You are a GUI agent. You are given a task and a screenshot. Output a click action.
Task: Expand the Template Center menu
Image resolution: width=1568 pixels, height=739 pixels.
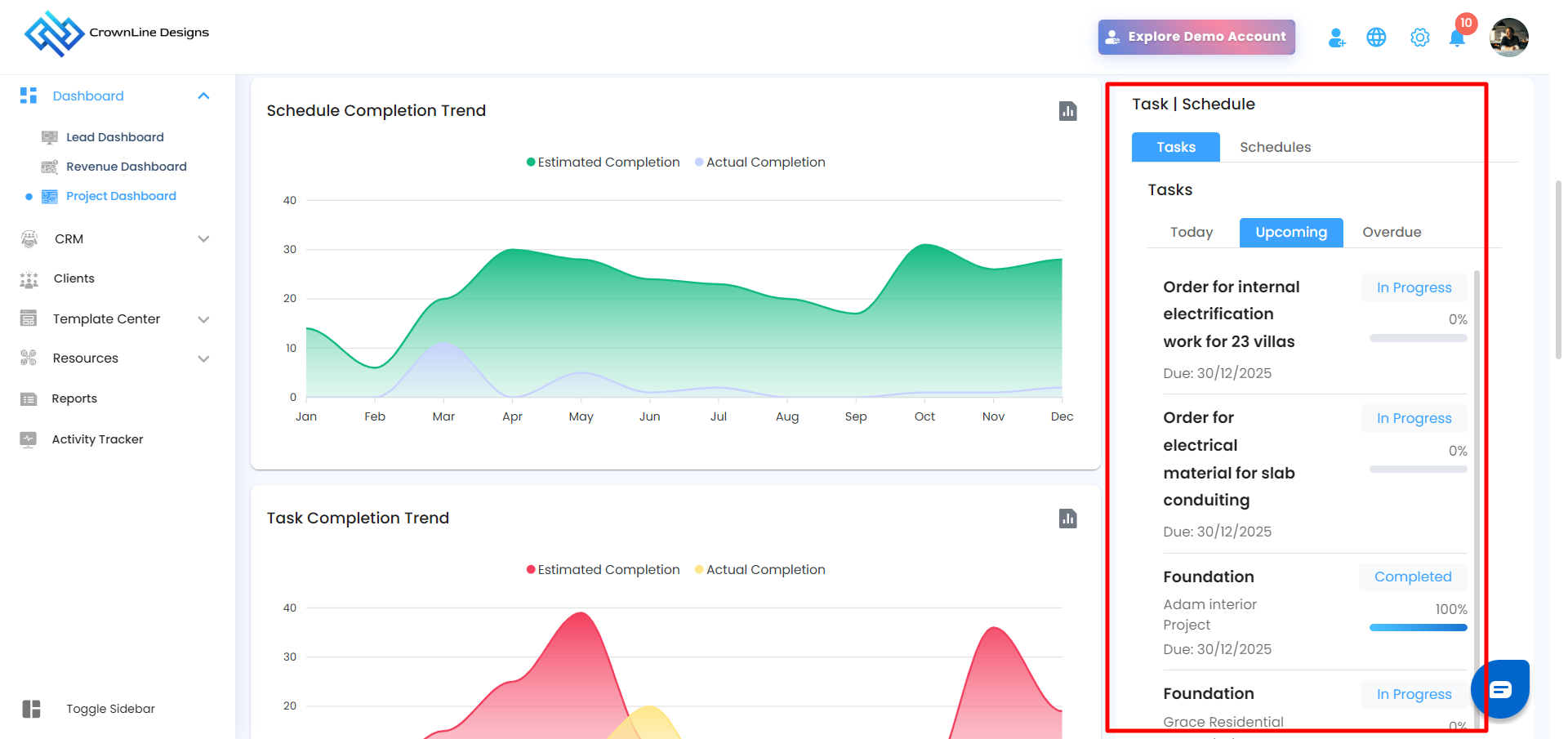tap(203, 319)
